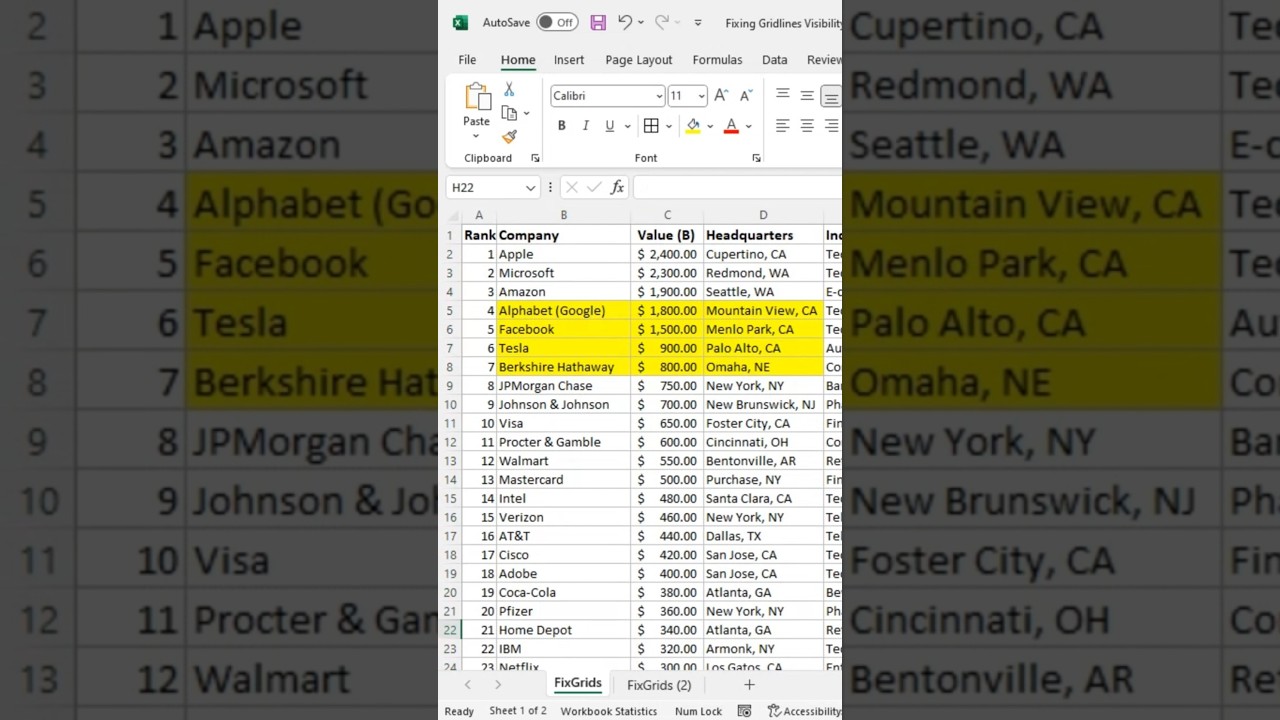This screenshot has height=720, width=1280.
Task: Open the Calibri font name dropdown
Action: click(659, 96)
